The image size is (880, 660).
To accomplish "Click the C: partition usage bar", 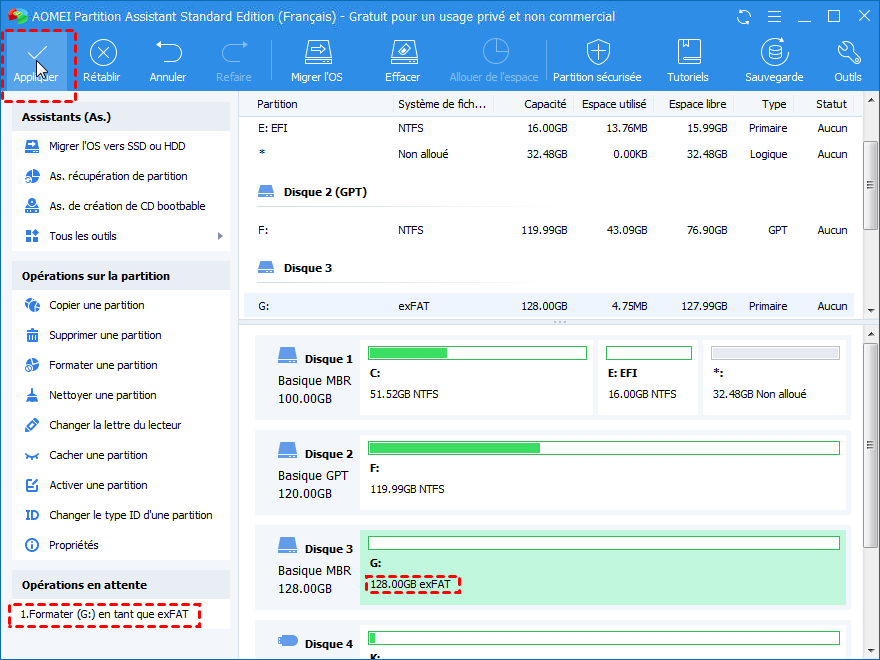I will (x=477, y=353).
